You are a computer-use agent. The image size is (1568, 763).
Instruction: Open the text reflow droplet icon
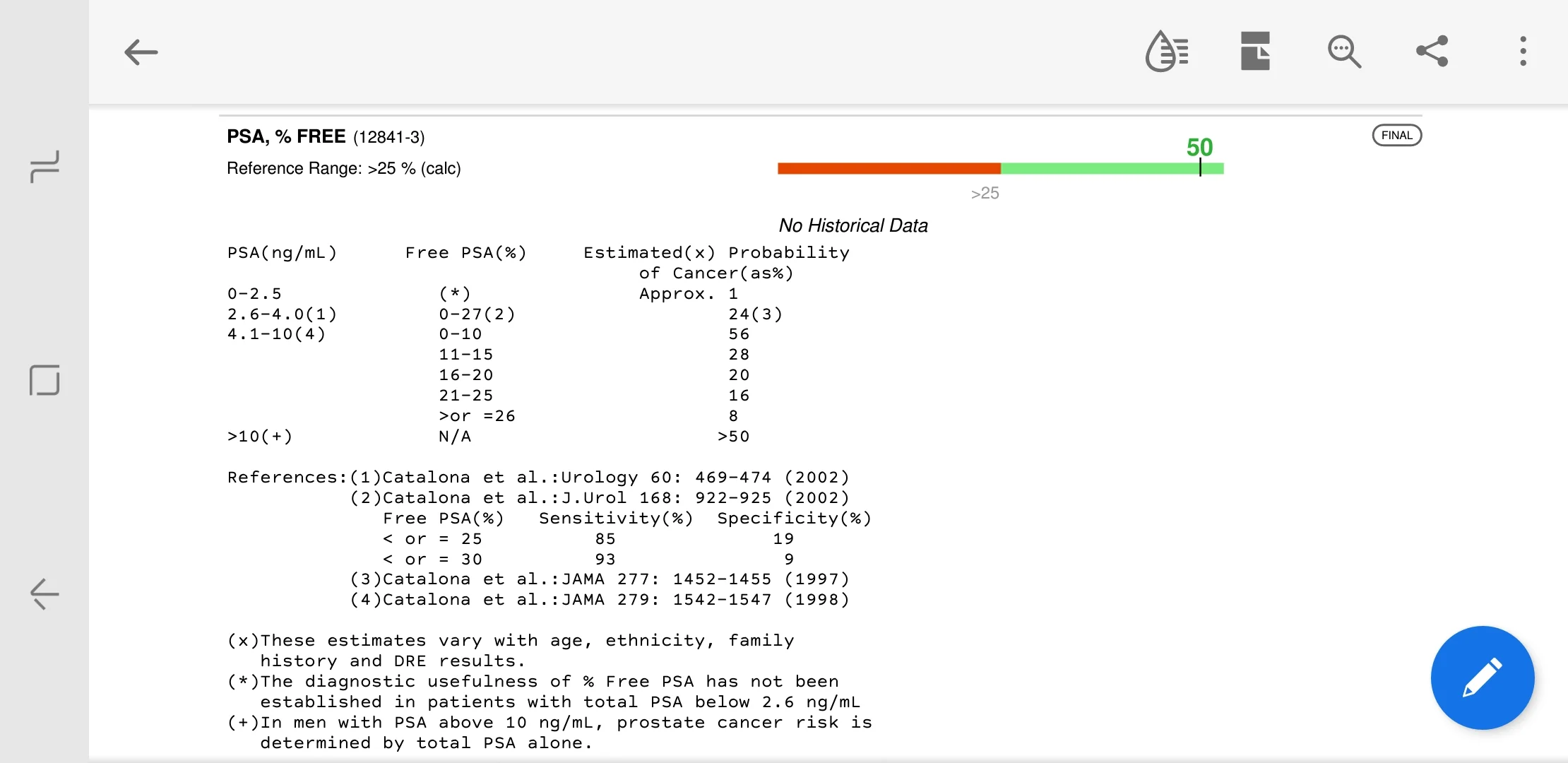coord(1167,51)
